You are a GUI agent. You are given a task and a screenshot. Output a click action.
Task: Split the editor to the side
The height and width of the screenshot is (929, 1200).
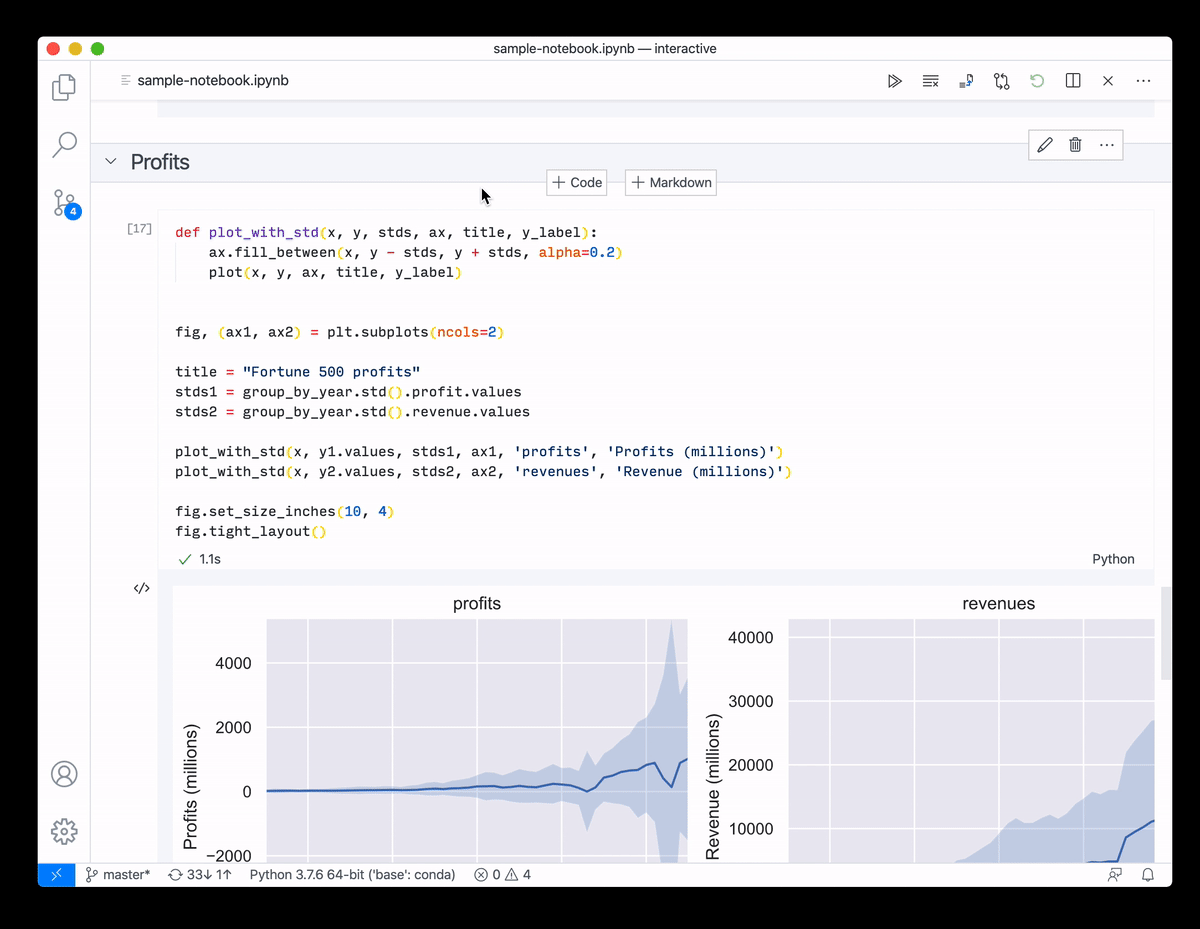(x=1073, y=81)
